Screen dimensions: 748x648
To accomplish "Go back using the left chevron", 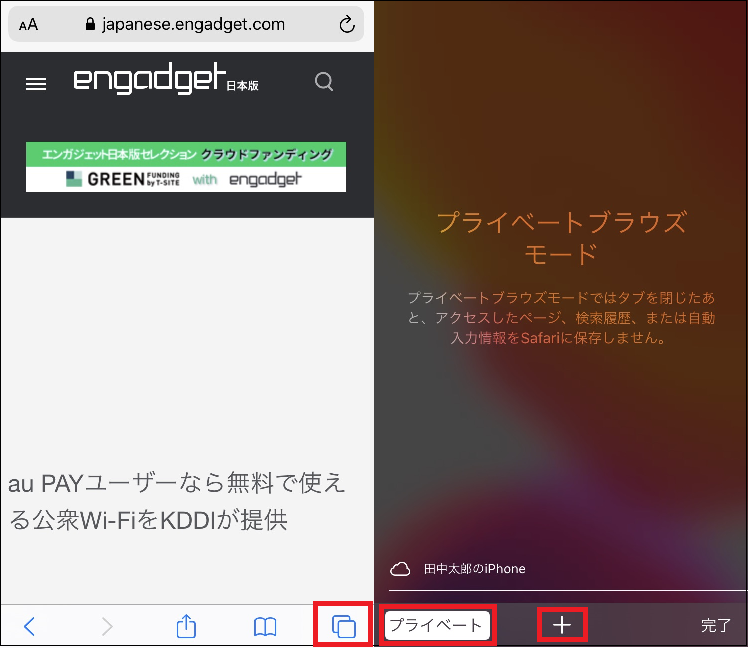I will (29, 627).
